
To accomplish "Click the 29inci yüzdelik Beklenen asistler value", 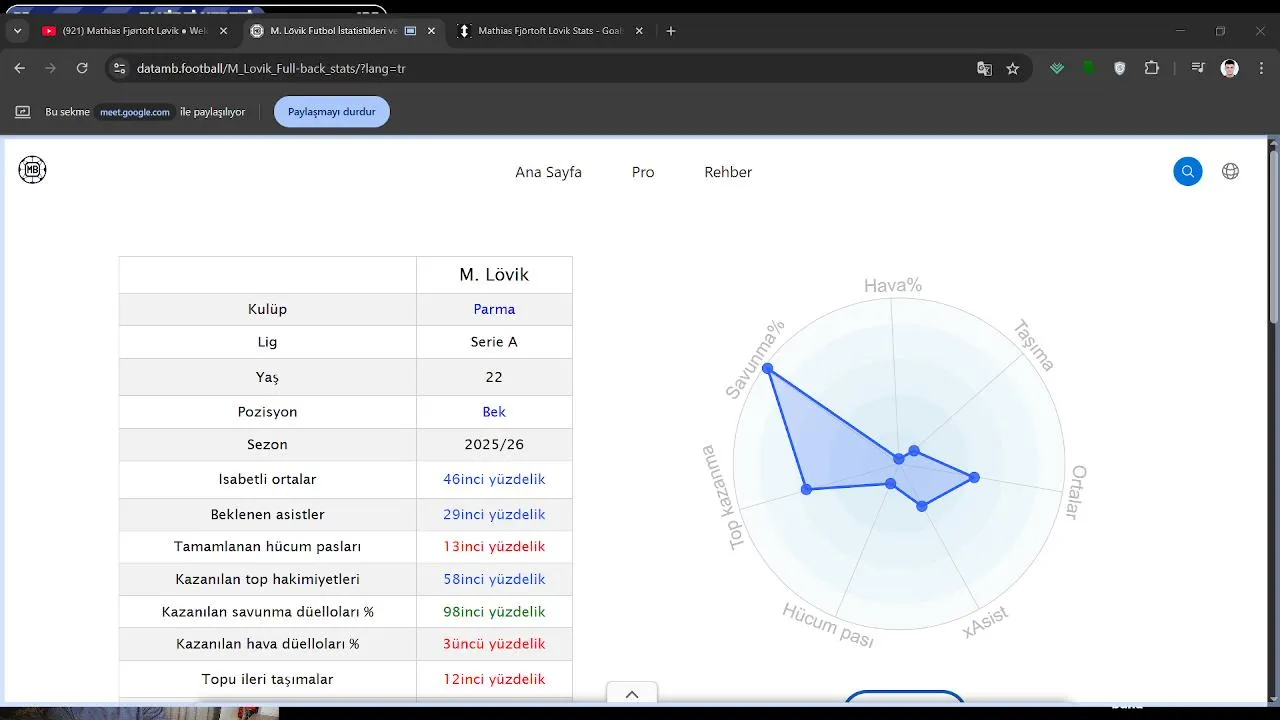I will [x=494, y=515].
